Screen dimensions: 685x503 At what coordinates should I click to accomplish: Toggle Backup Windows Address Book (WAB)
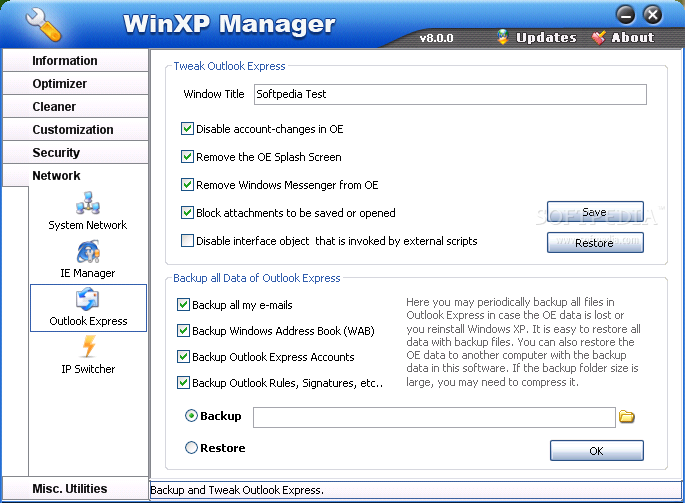click(183, 331)
